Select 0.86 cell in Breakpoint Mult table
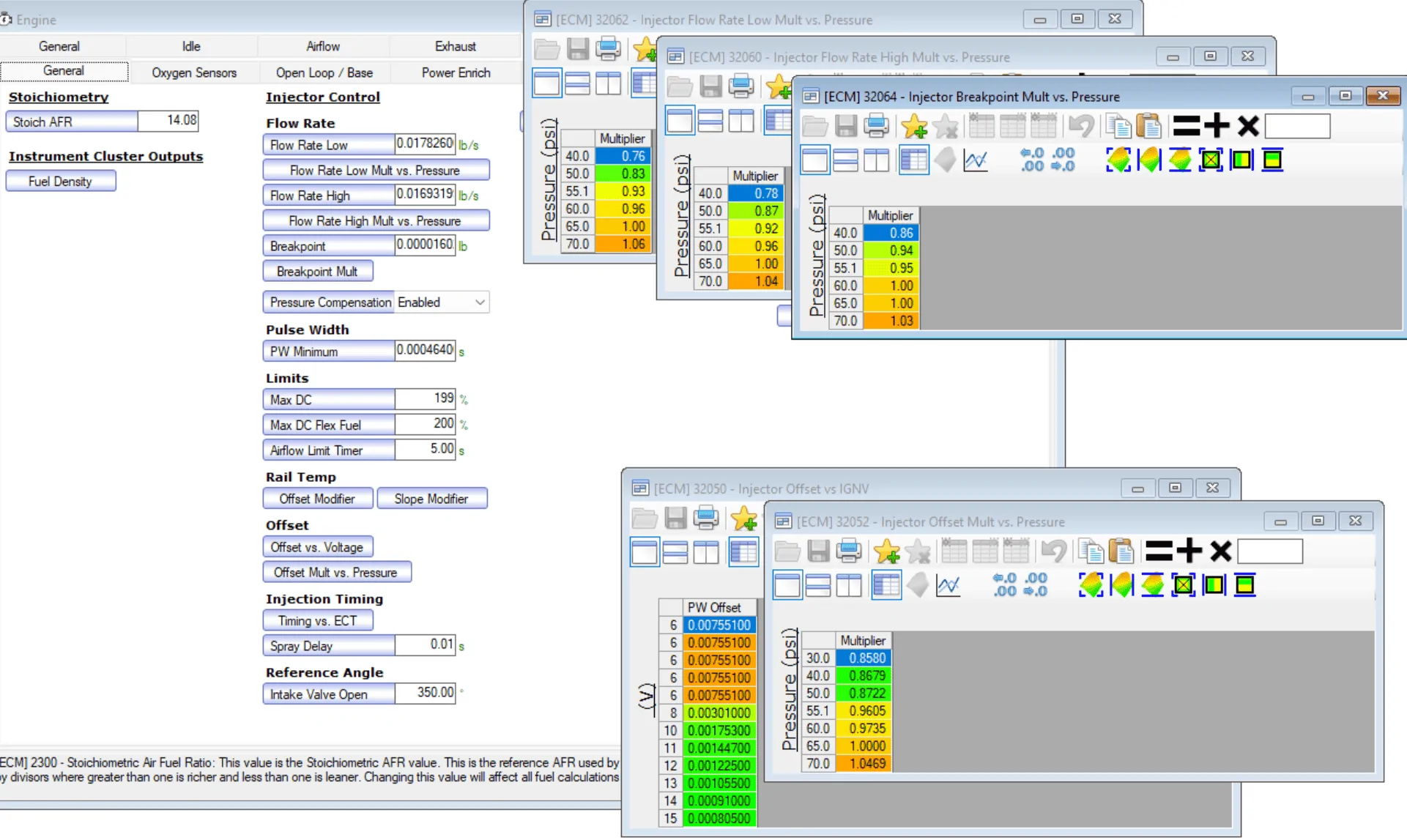1407x840 pixels. pyautogui.click(x=891, y=233)
